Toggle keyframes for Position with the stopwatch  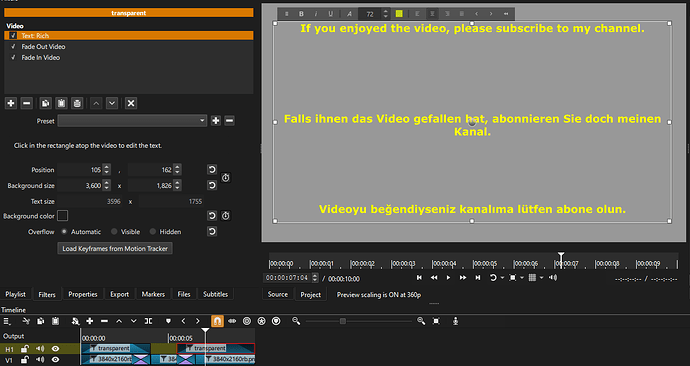[226, 178]
